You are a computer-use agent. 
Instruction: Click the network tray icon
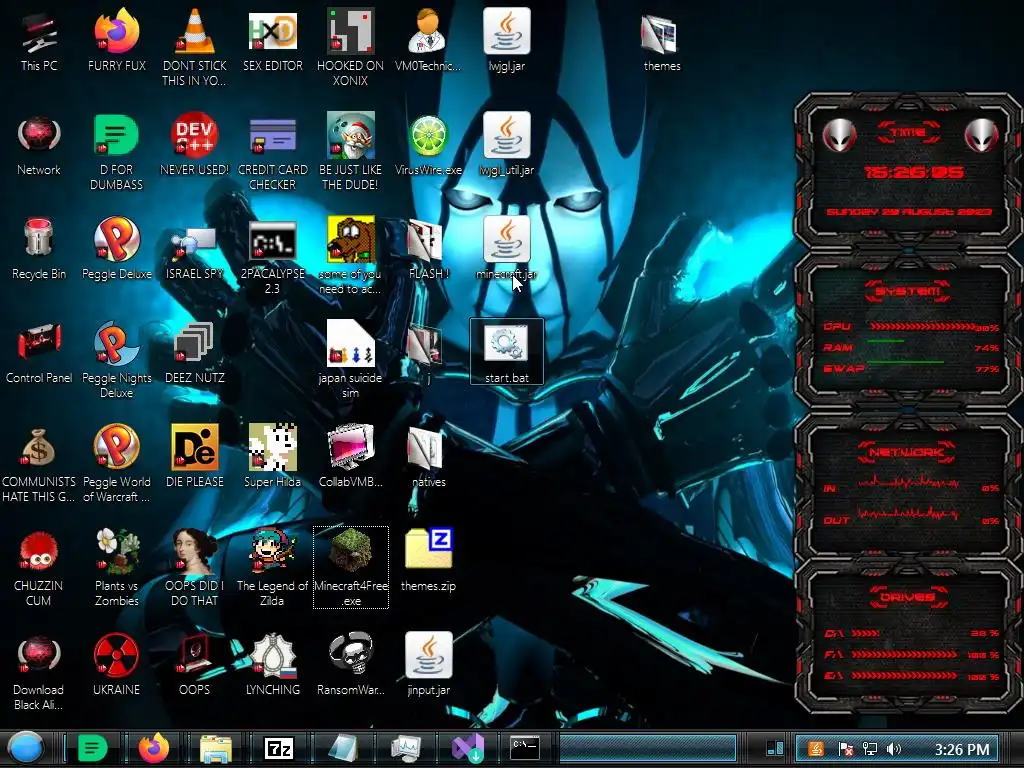pos(870,749)
